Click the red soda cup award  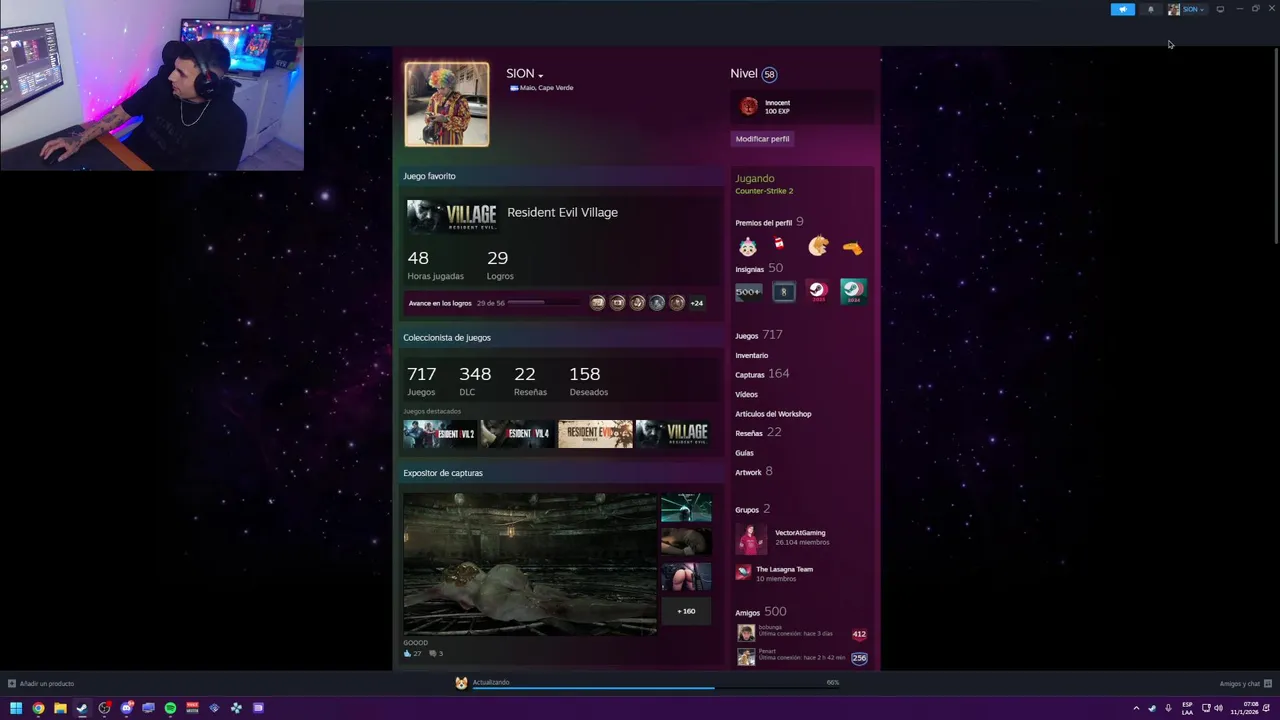[779, 244]
